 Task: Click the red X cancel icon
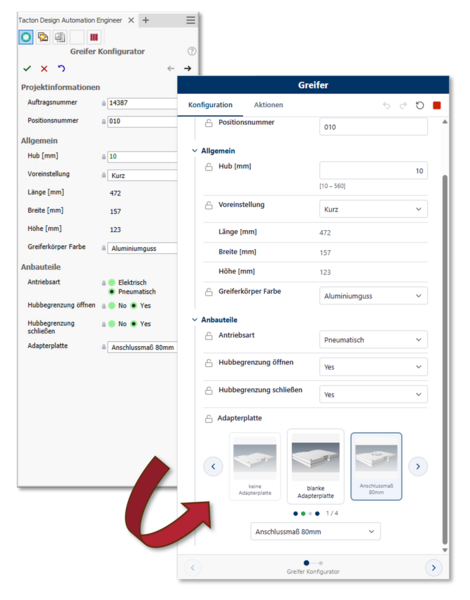click(x=44, y=68)
